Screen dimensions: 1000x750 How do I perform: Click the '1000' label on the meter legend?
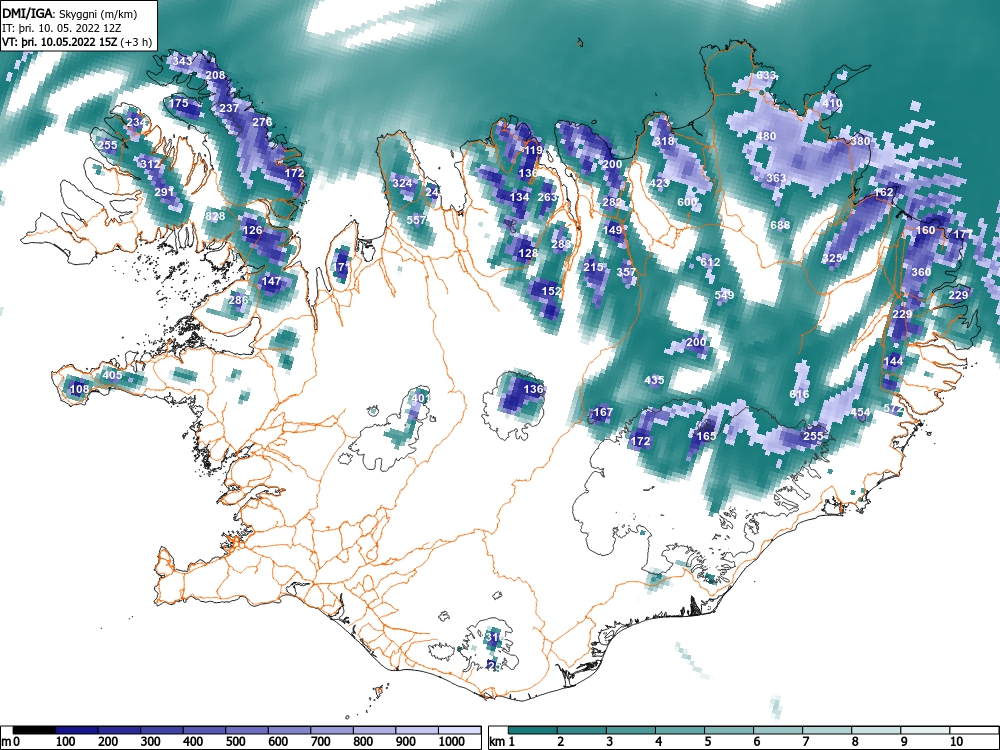[452, 742]
